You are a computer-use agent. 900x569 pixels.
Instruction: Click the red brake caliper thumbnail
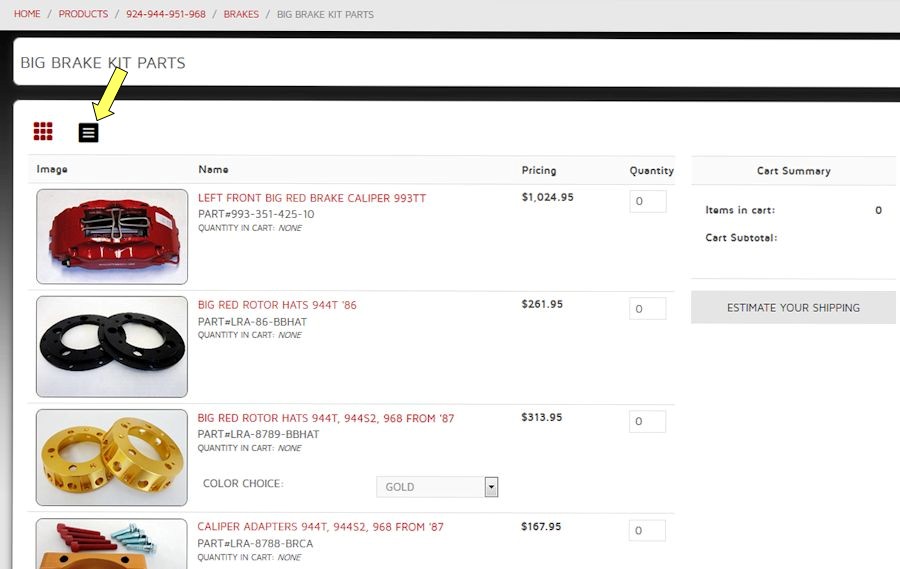[x=112, y=237]
